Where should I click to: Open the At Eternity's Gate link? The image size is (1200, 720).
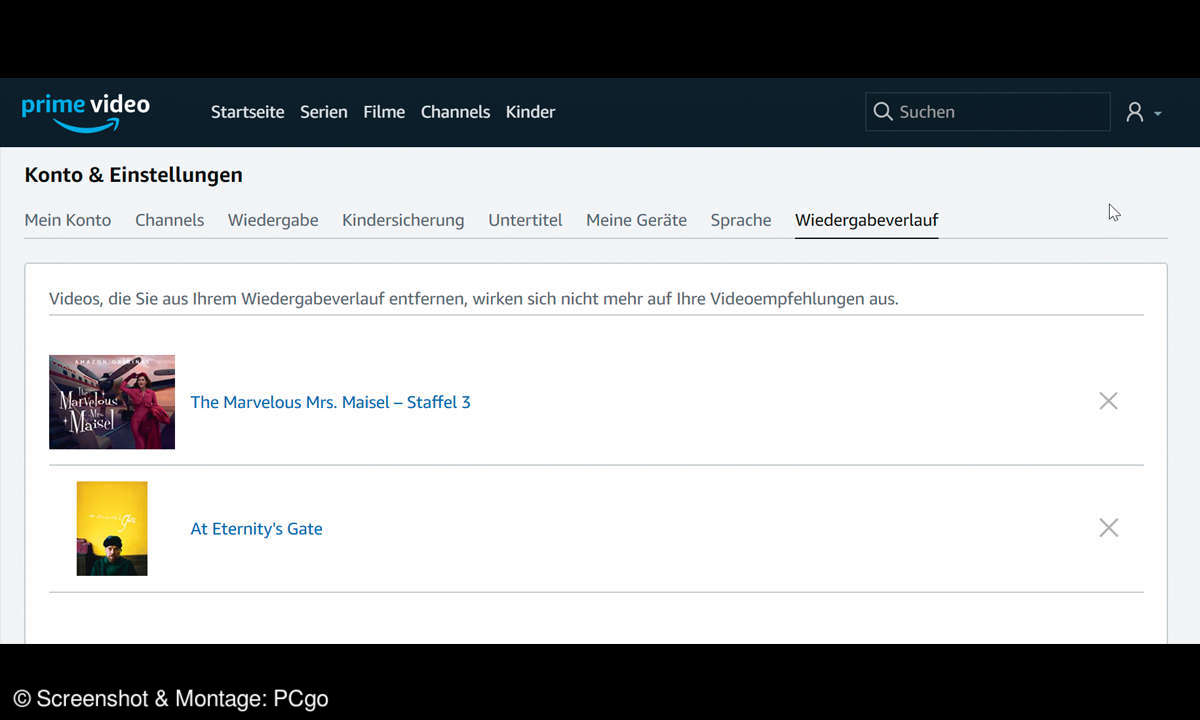coord(257,529)
